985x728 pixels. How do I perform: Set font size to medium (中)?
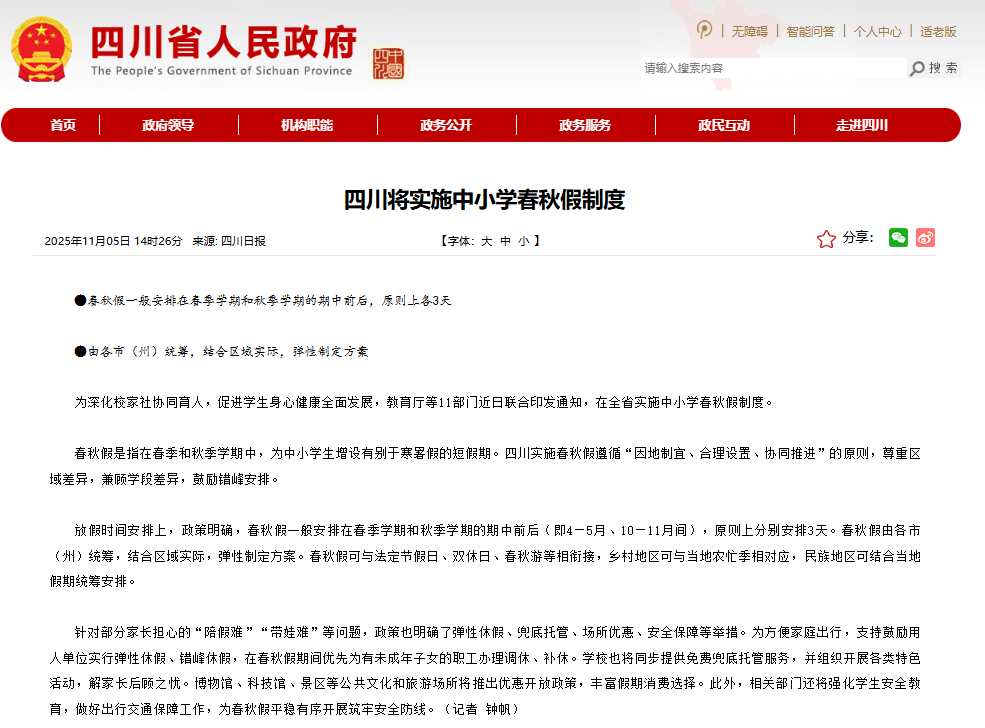[505, 241]
